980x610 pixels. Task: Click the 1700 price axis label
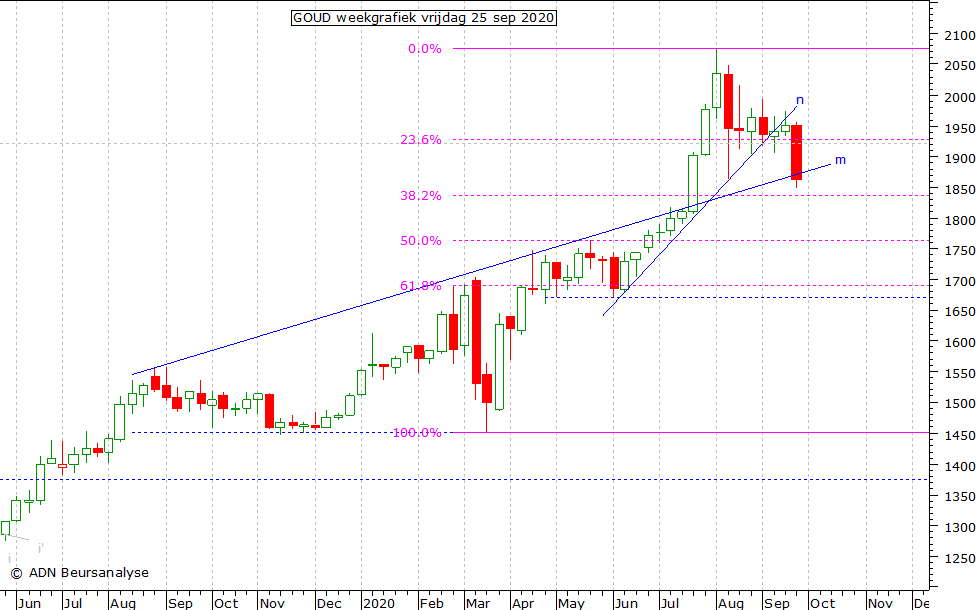tap(960, 281)
